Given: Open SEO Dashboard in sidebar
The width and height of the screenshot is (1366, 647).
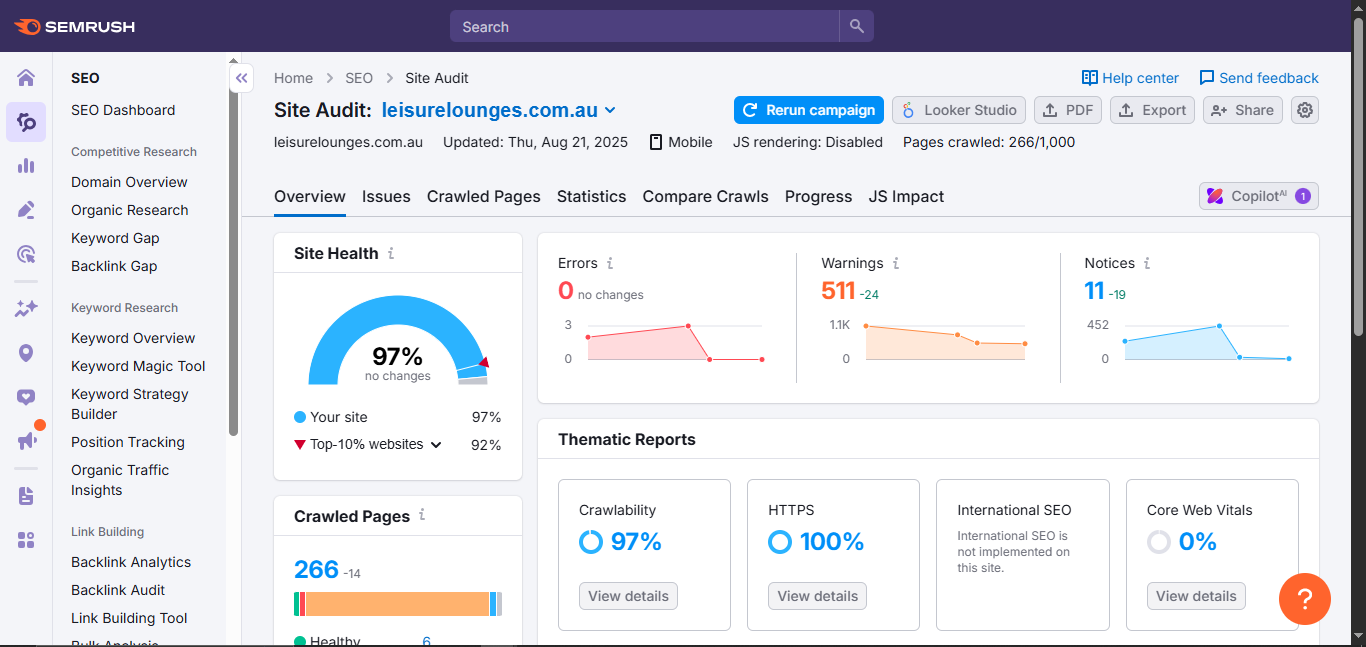Looking at the screenshot, I should (123, 110).
